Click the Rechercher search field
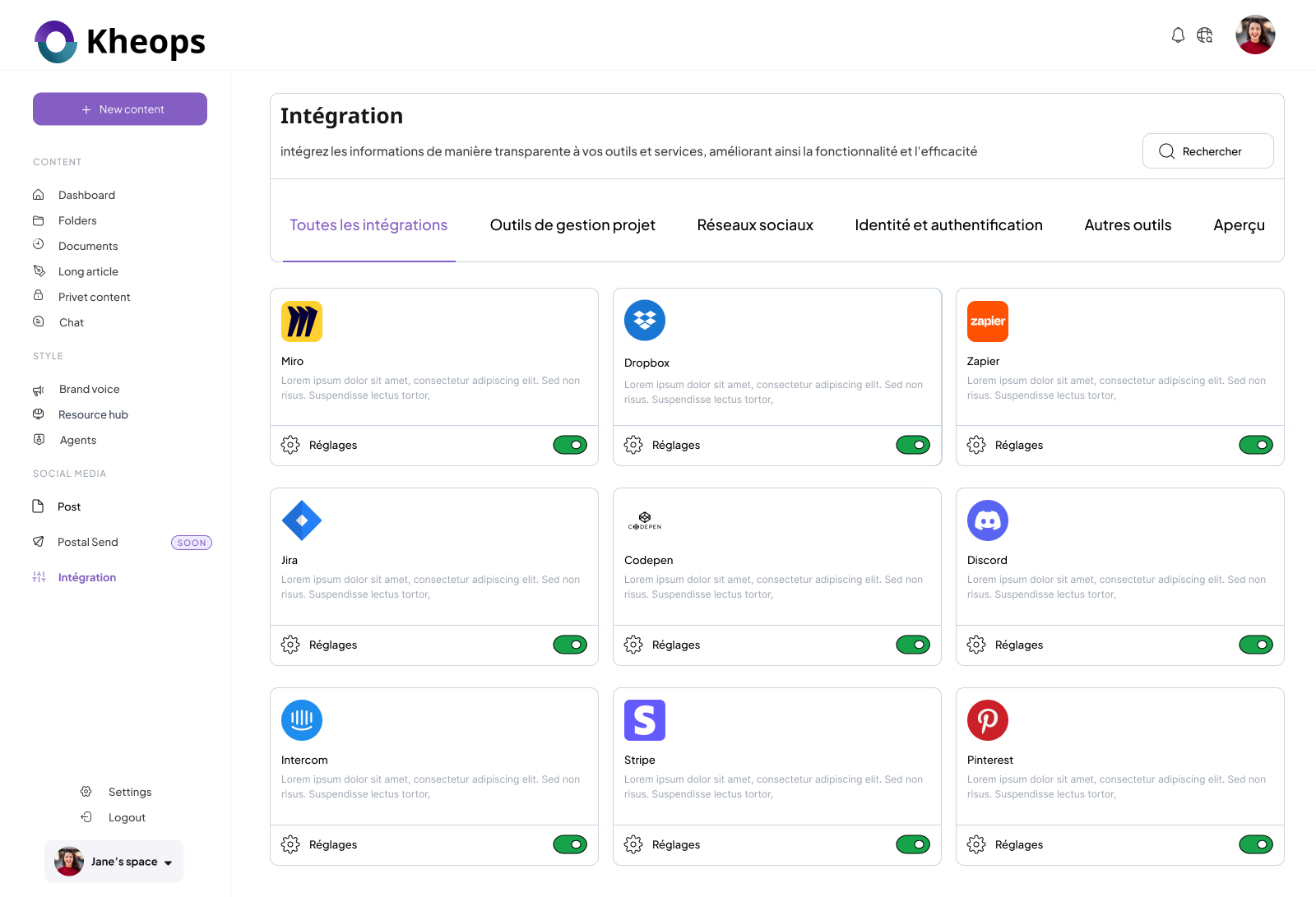The image size is (1316, 897). click(x=1207, y=151)
